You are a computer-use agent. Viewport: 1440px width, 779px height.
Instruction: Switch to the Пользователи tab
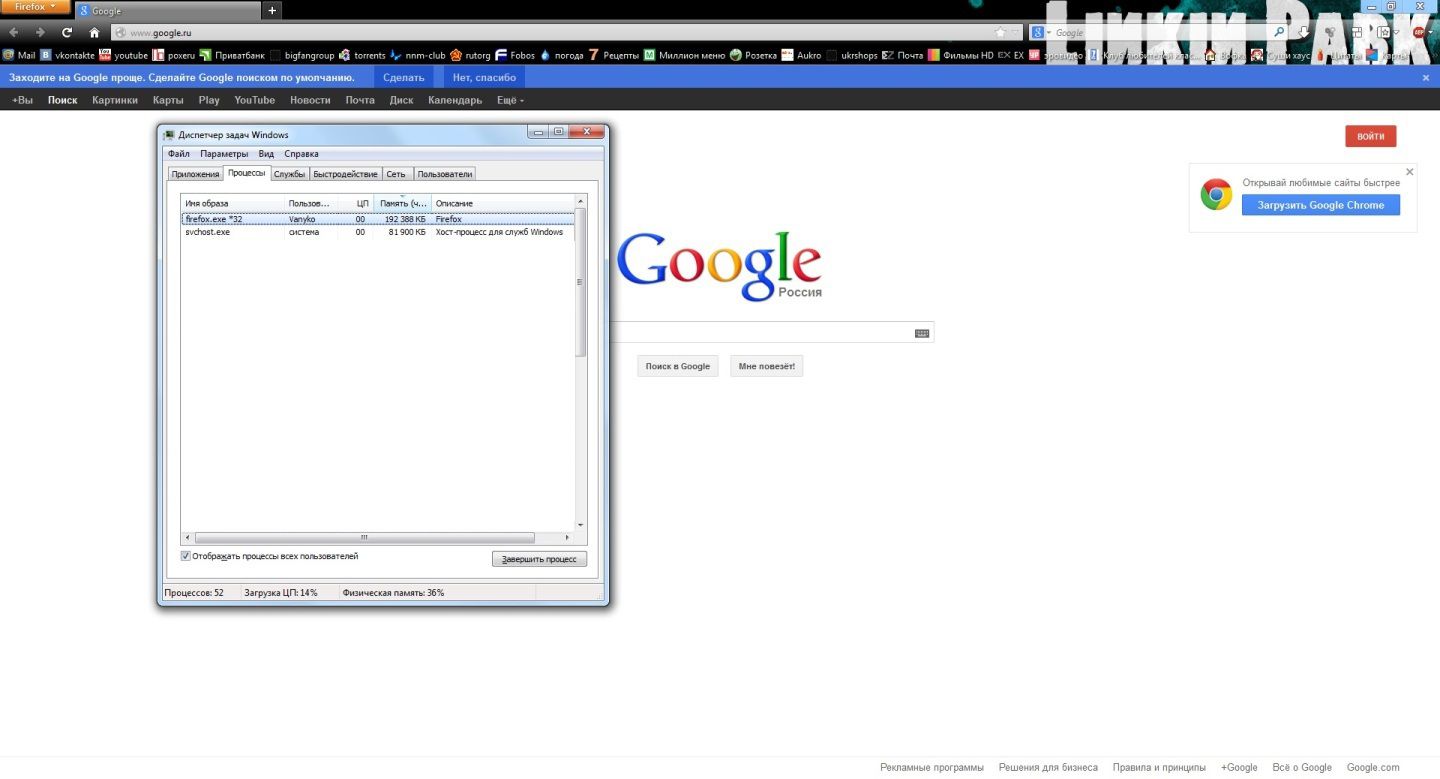tap(445, 174)
